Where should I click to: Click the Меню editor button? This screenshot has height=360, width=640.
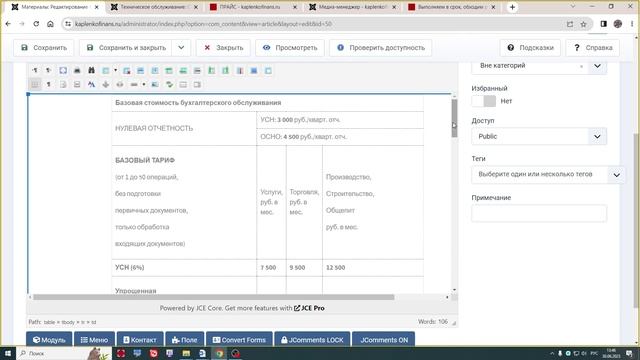click(94, 340)
